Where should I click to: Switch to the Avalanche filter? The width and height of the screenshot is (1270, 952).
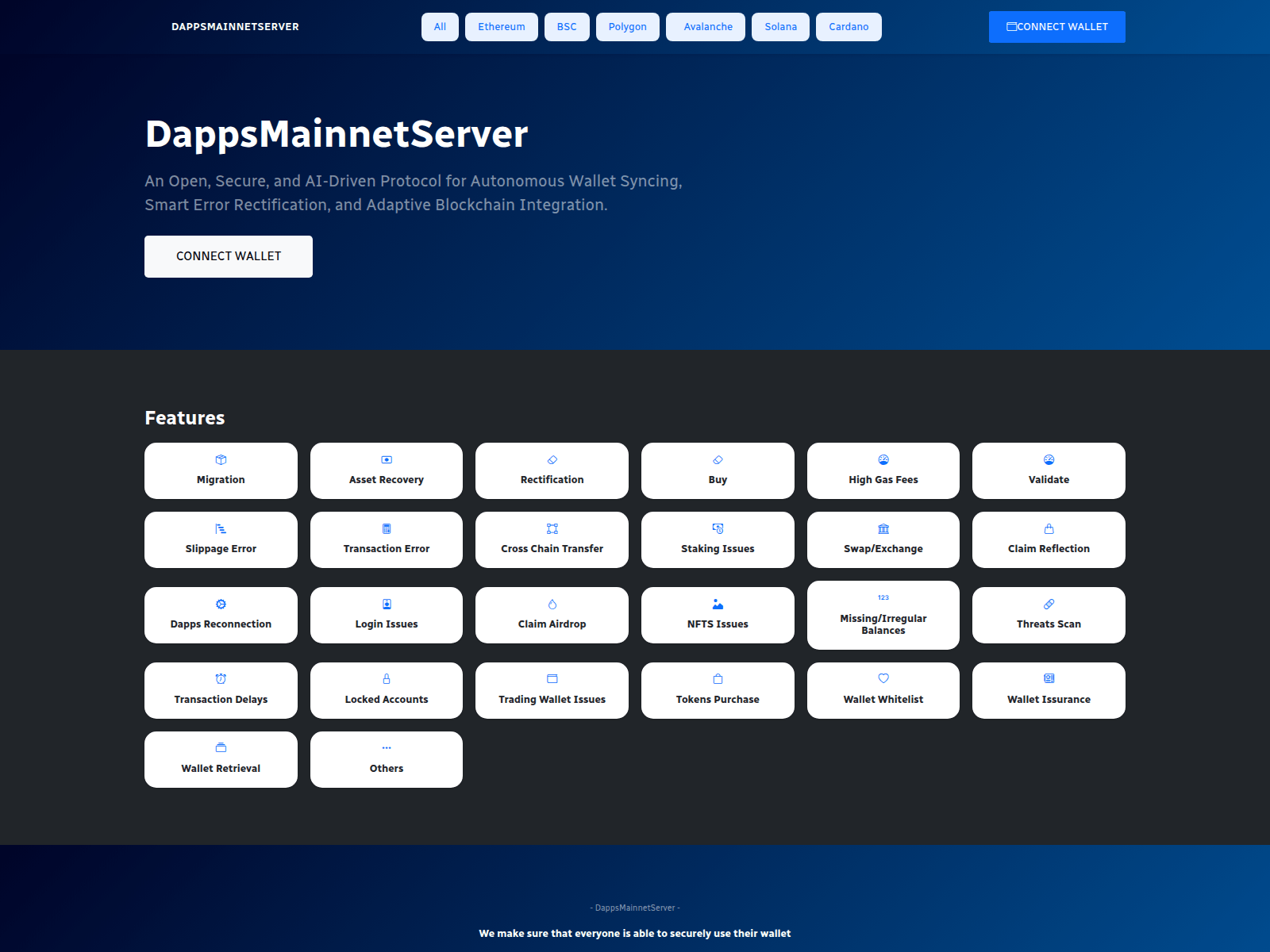pyautogui.click(x=706, y=27)
